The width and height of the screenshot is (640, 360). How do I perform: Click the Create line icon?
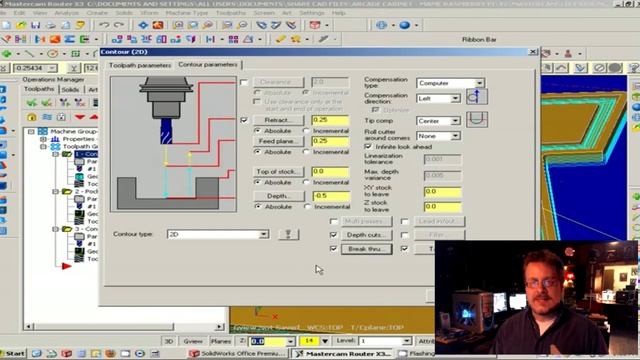tap(29, 53)
